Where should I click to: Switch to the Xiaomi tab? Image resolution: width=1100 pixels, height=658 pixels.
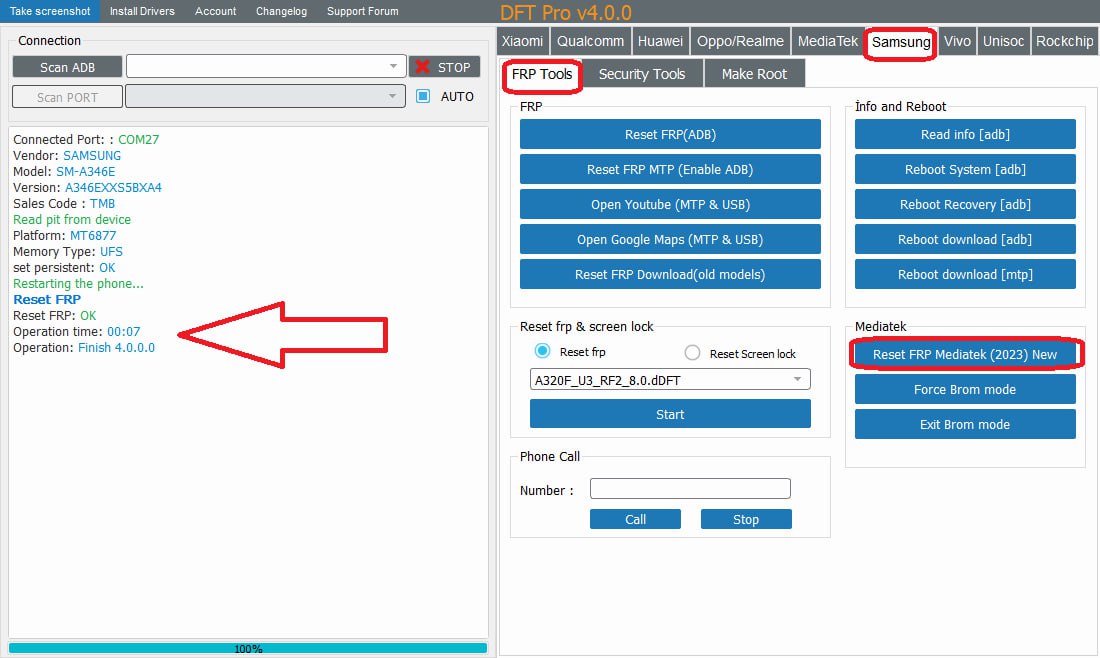pyautogui.click(x=523, y=41)
